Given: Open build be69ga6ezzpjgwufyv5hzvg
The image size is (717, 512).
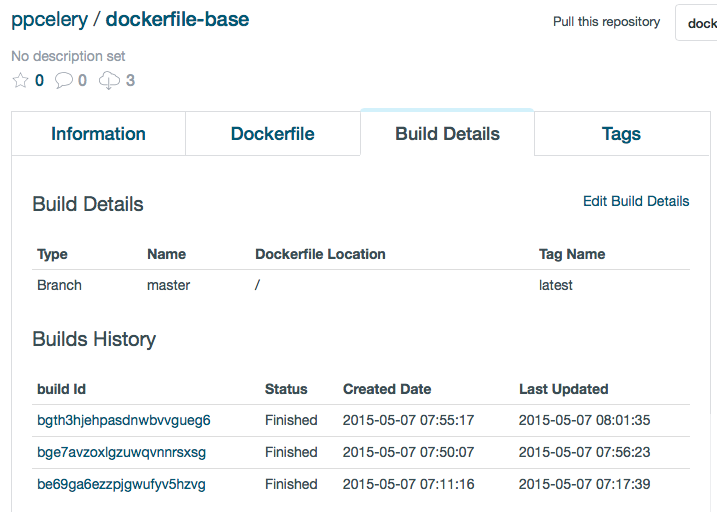Looking at the screenshot, I should 121,484.
